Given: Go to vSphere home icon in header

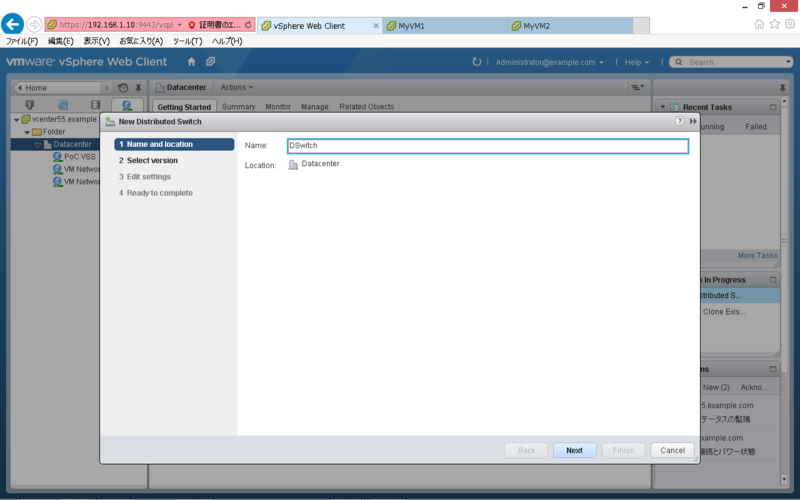Looking at the screenshot, I should click(x=191, y=62).
